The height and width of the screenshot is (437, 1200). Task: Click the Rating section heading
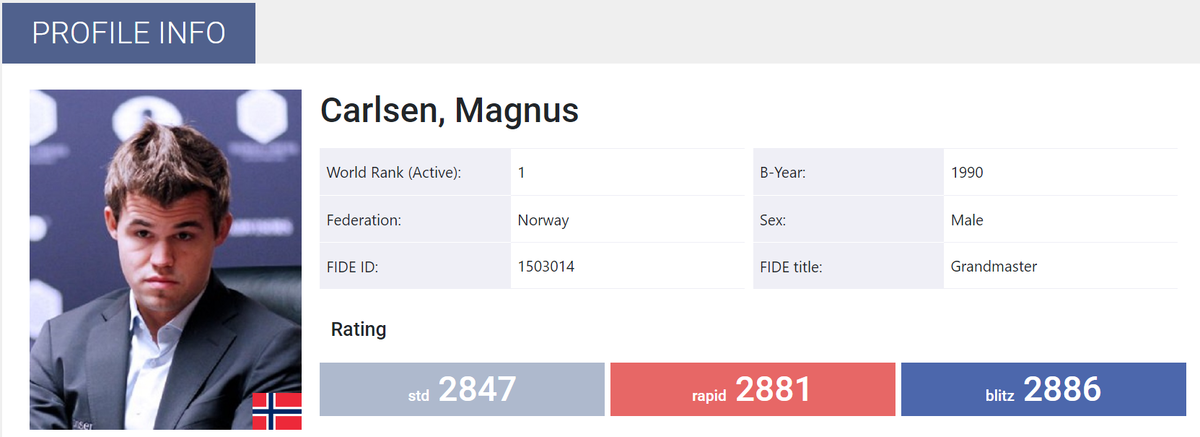click(358, 329)
